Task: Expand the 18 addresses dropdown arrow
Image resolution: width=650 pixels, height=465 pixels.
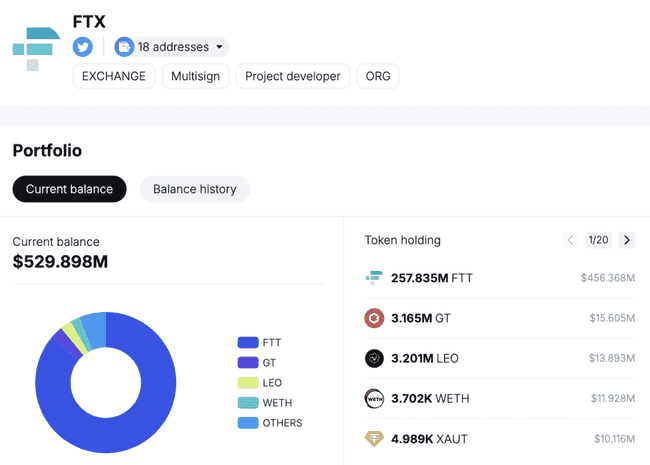Action: click(219, 47)
